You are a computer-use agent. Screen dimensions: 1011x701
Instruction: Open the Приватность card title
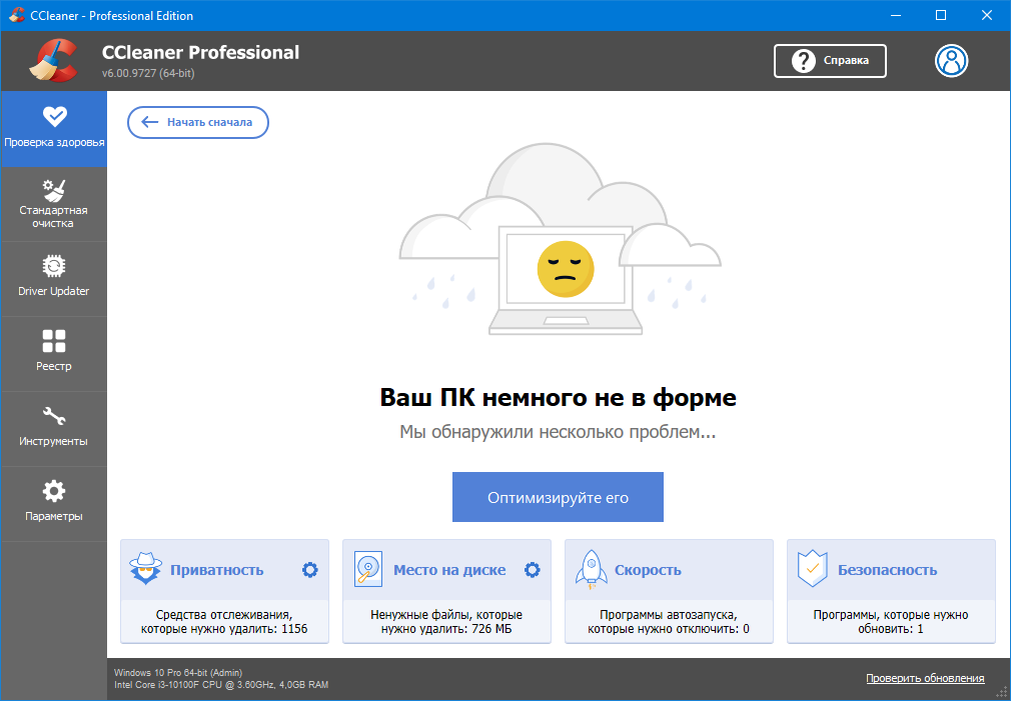click(217, 570)
